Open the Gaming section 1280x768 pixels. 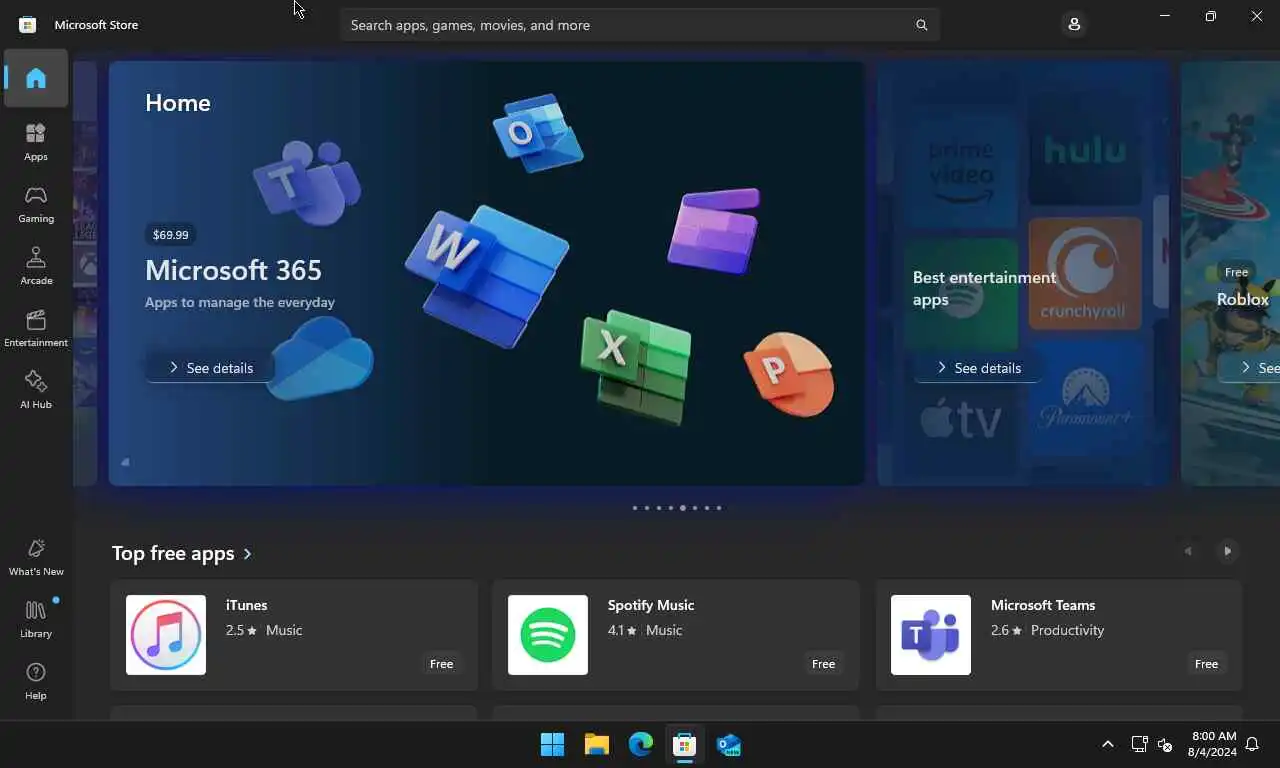(36, 204)
